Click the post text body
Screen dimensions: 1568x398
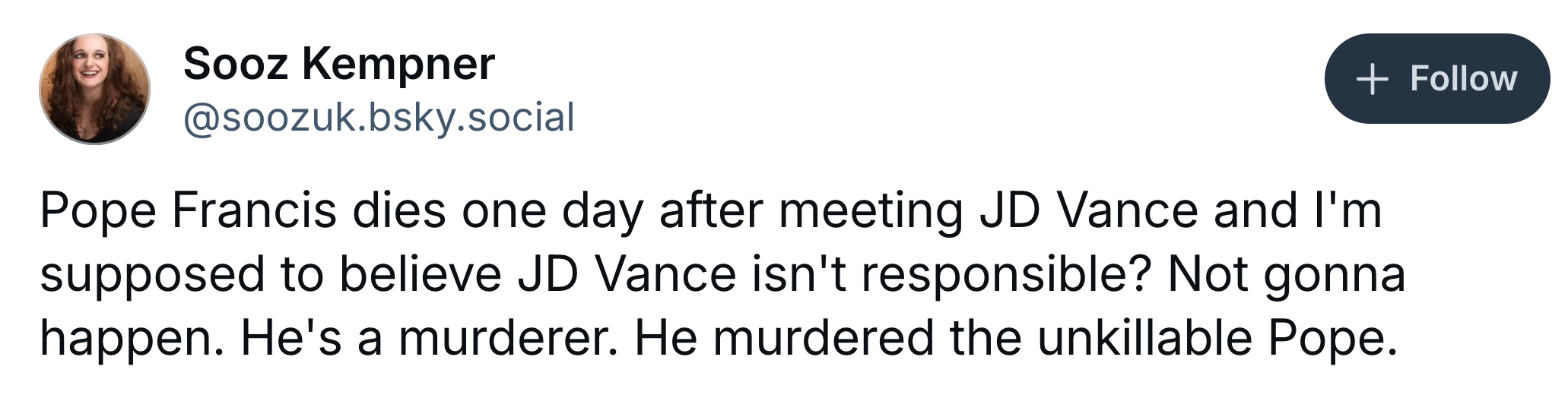point(722,274)
